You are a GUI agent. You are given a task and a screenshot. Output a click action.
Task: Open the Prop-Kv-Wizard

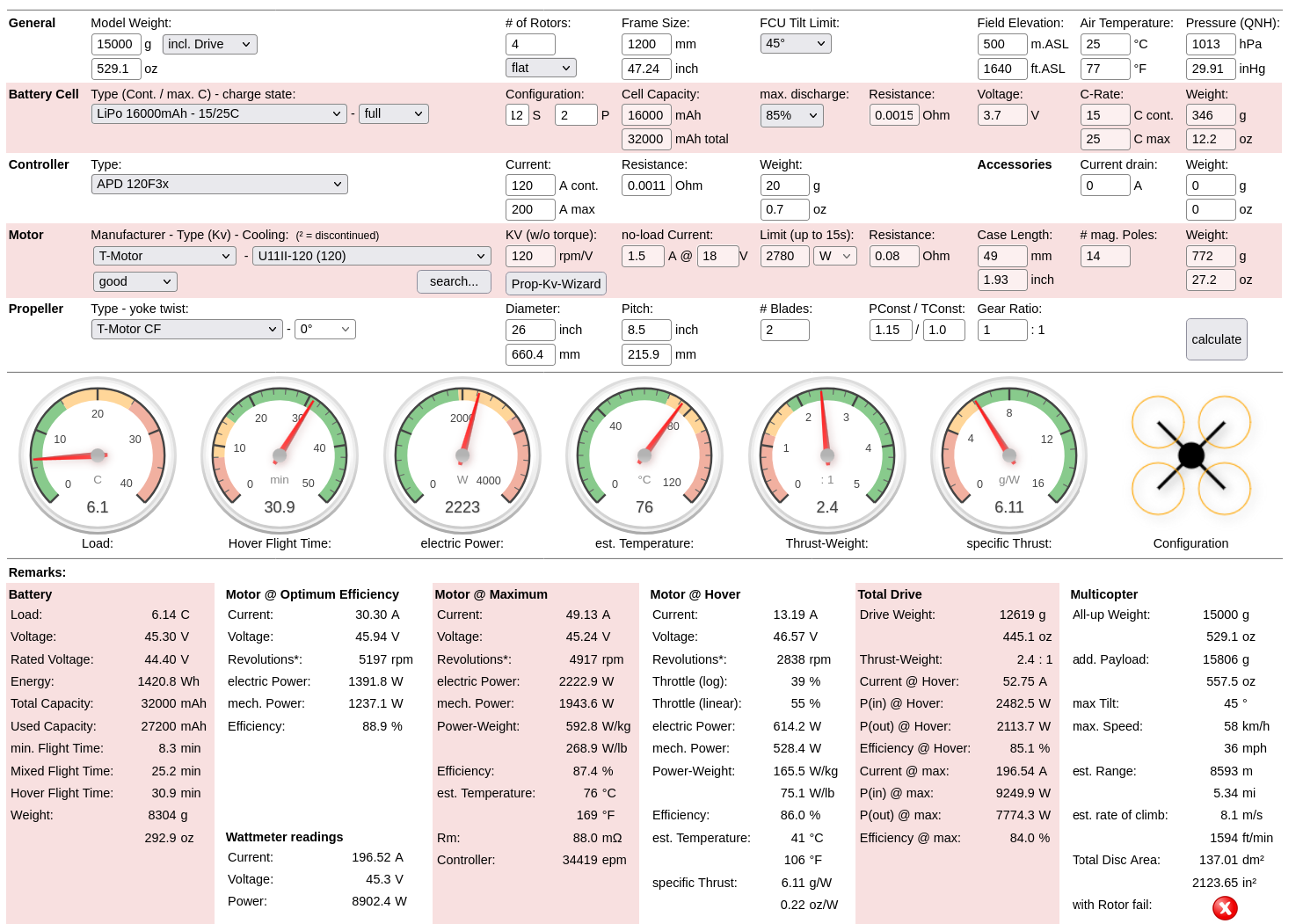point(556,283)
